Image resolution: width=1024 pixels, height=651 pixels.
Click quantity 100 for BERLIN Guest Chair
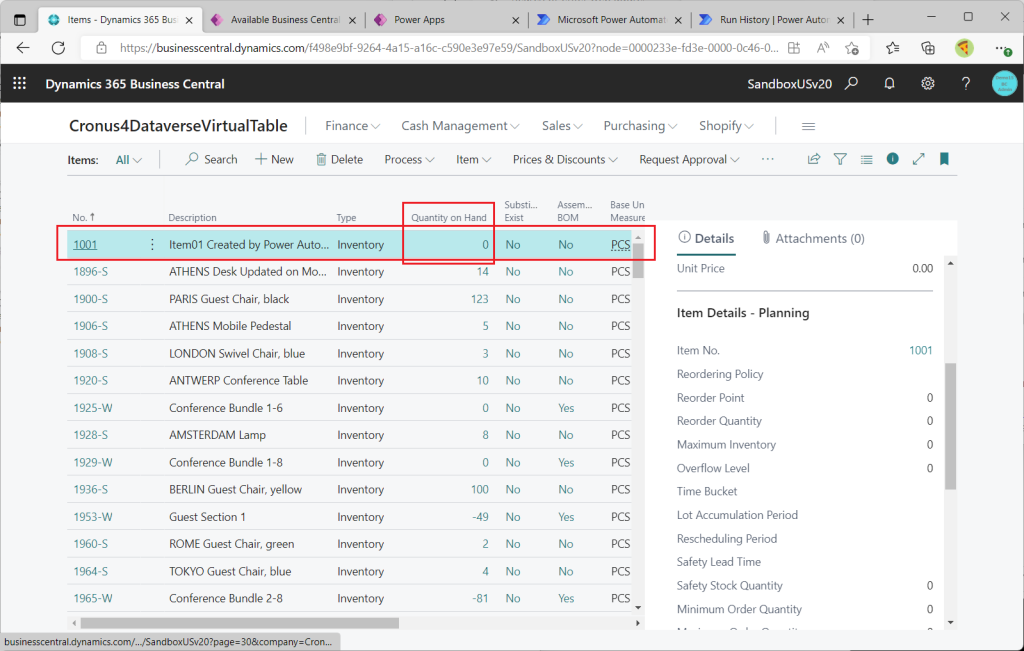tap(480, 490)
